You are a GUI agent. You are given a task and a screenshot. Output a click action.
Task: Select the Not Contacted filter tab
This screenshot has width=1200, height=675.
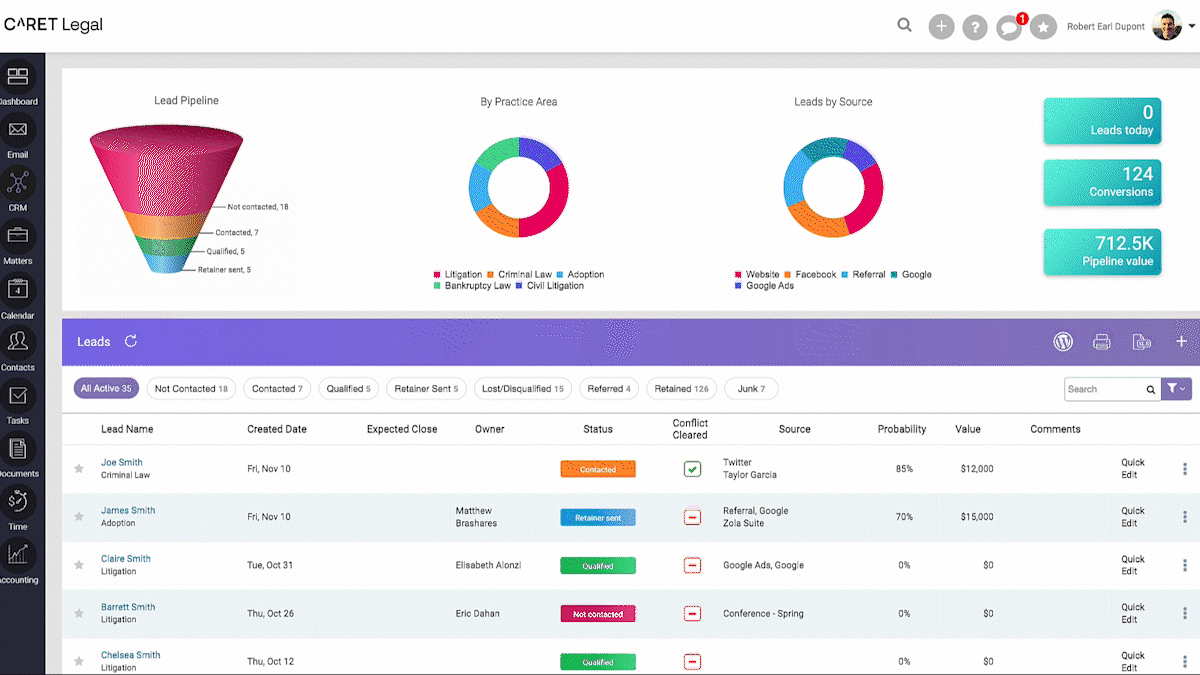pyautogui.click(x=191, y=389)
